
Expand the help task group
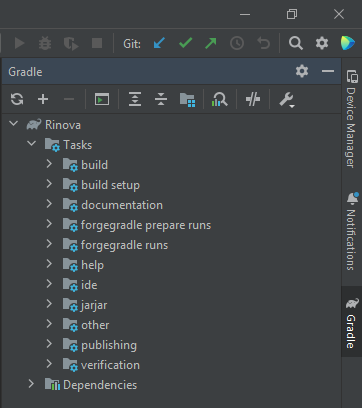(49, 264)
